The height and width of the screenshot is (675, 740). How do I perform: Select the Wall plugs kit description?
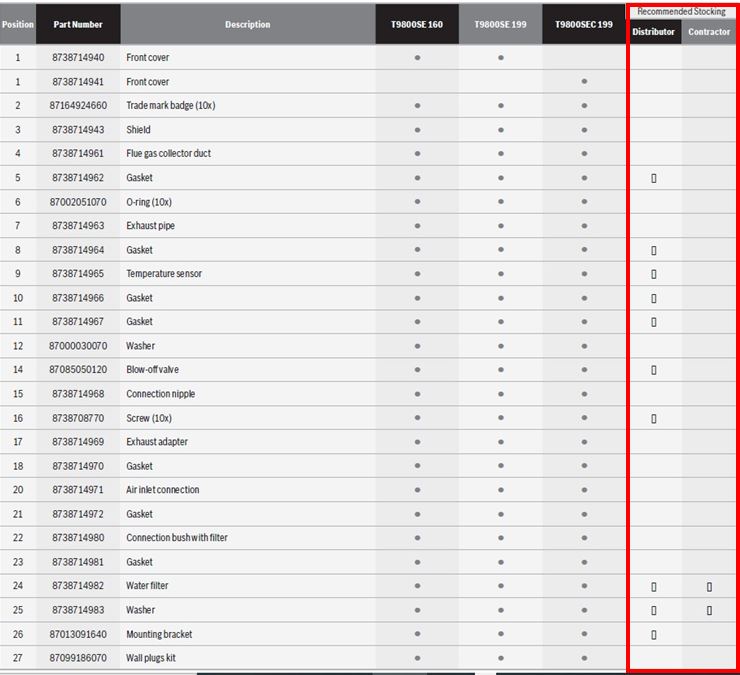pyautogui.click(x=151, y=658)
